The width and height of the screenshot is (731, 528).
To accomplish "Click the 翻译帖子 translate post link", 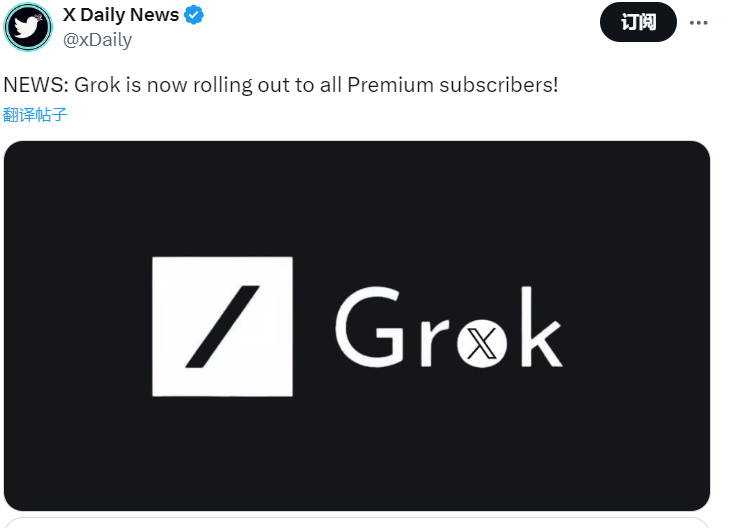I will pos(35,114).
